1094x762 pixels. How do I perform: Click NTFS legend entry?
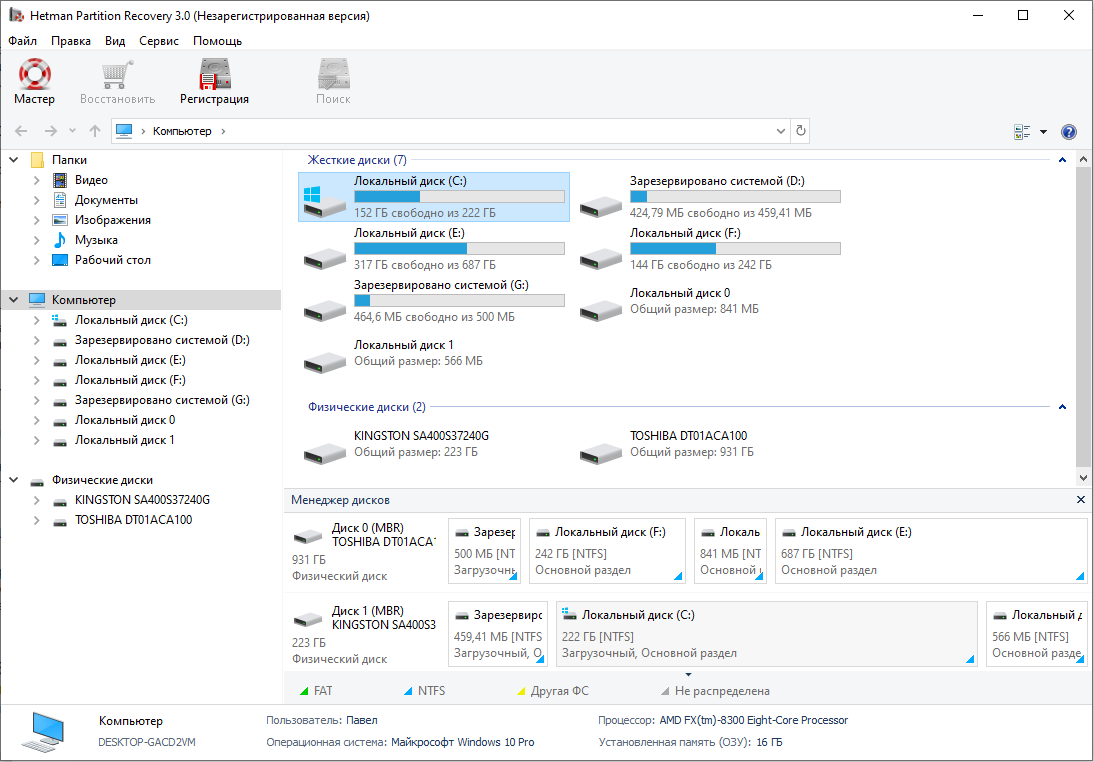point(425,691)
